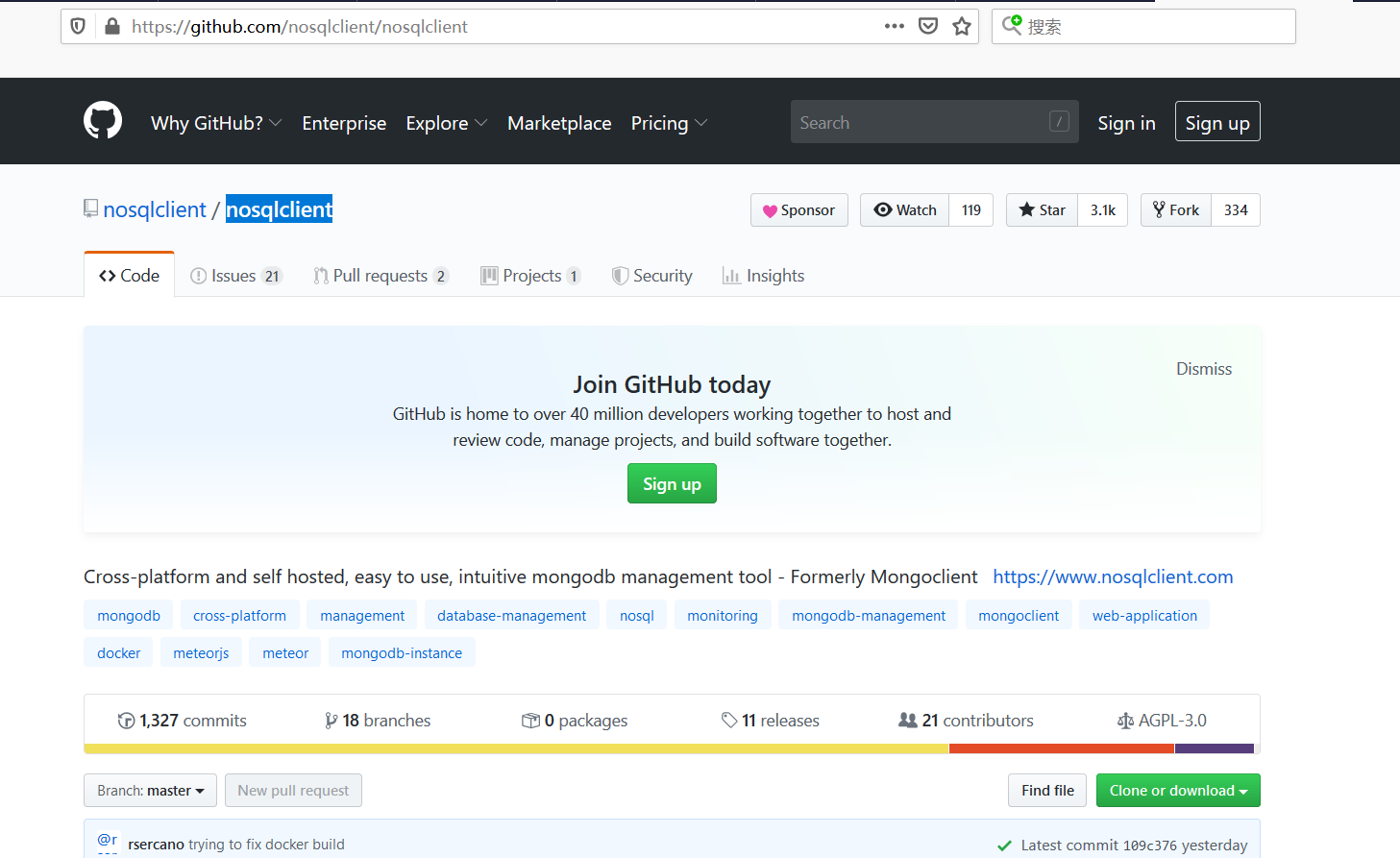Click the packages box icon

[530, 721]
